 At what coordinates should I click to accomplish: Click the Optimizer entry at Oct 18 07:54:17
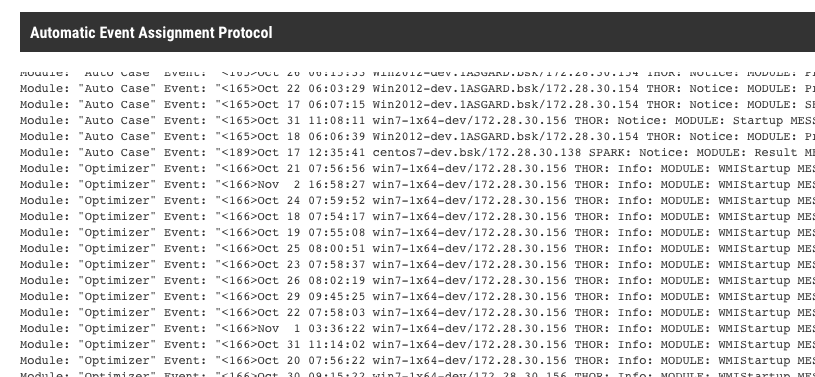[x=417, y=217]
